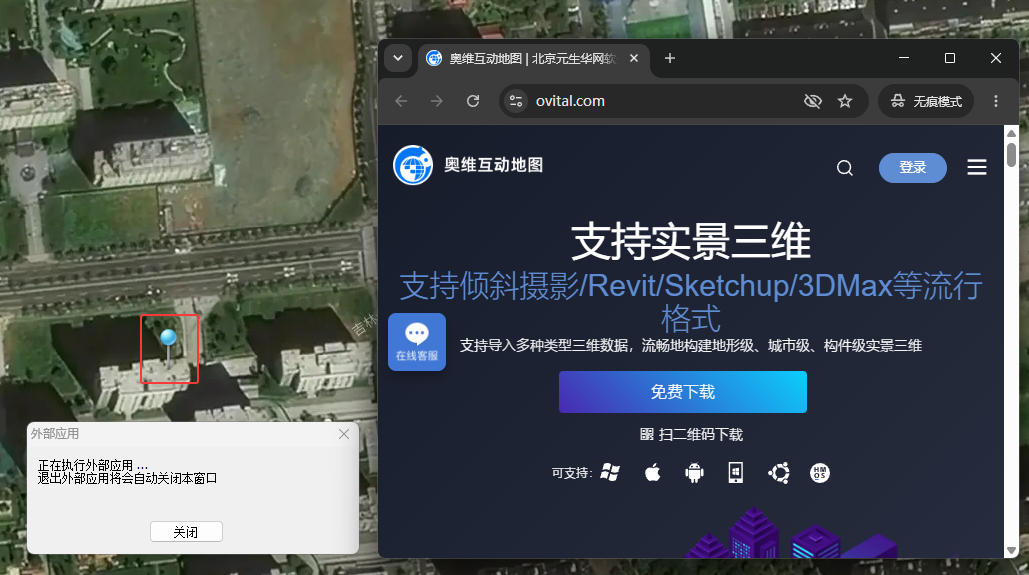Viewport: 1029px width, 575px height.
Task: Bookmark this page with the star
Action: click(x=845, y=101)
